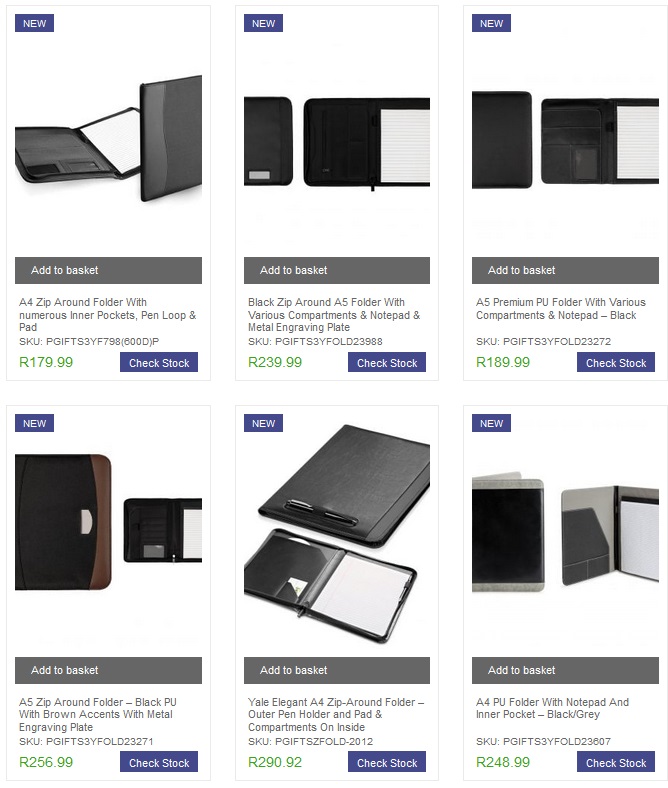Image resolution: width=668 pixels, height=788 pixels.
Task: View A4 PU Folder Black/Grey product image
Action: click(x=565, y=532)
